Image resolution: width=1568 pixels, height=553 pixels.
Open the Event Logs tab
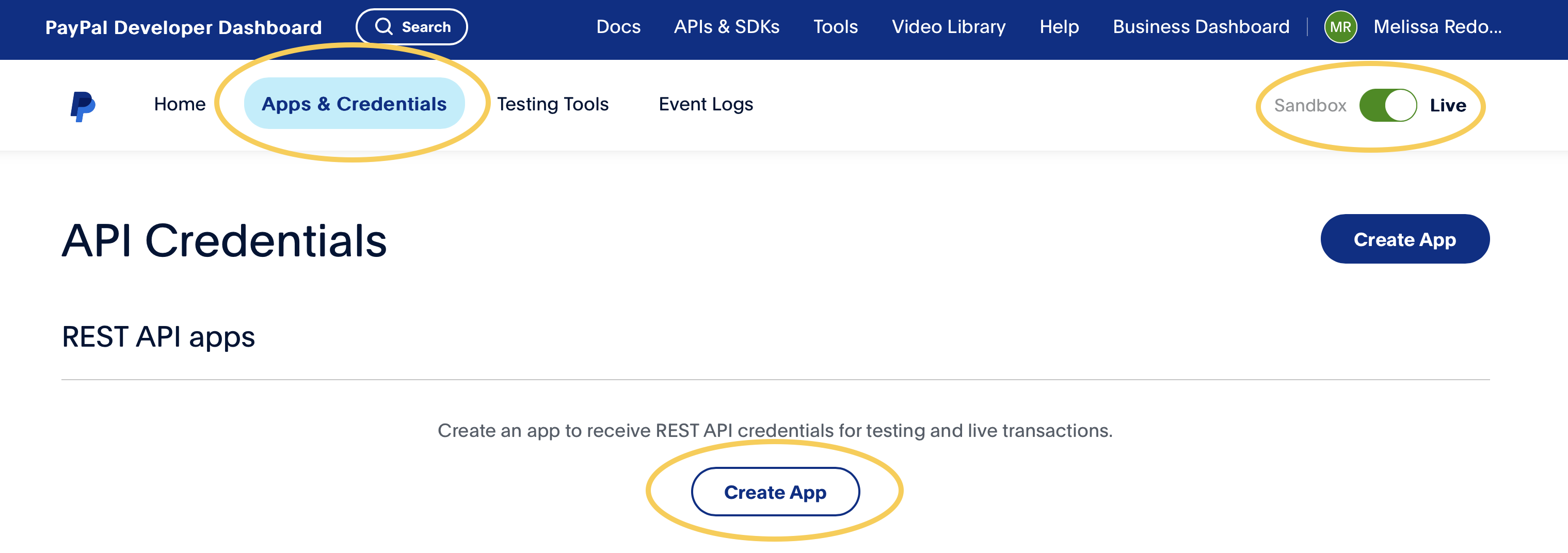click(706, 104)
